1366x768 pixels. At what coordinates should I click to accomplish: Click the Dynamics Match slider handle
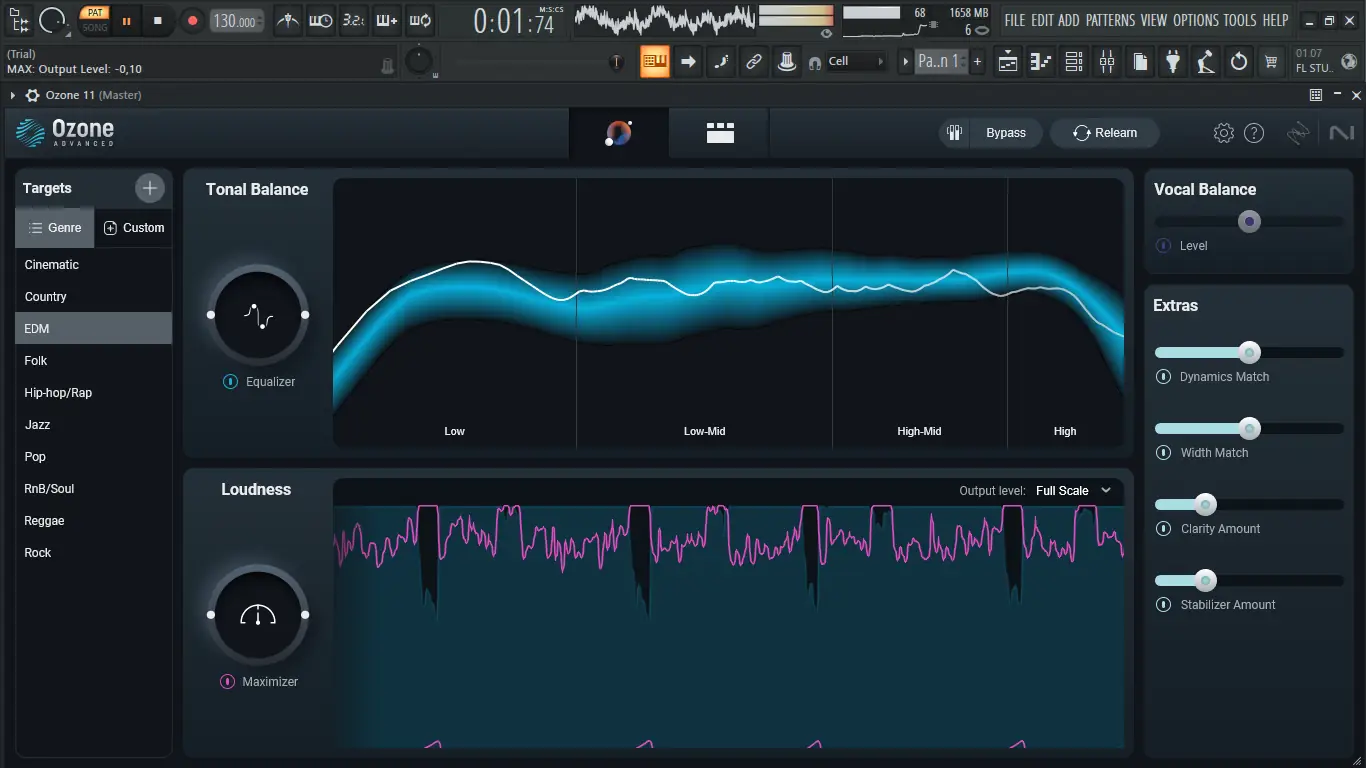(x=1249, y=352)
